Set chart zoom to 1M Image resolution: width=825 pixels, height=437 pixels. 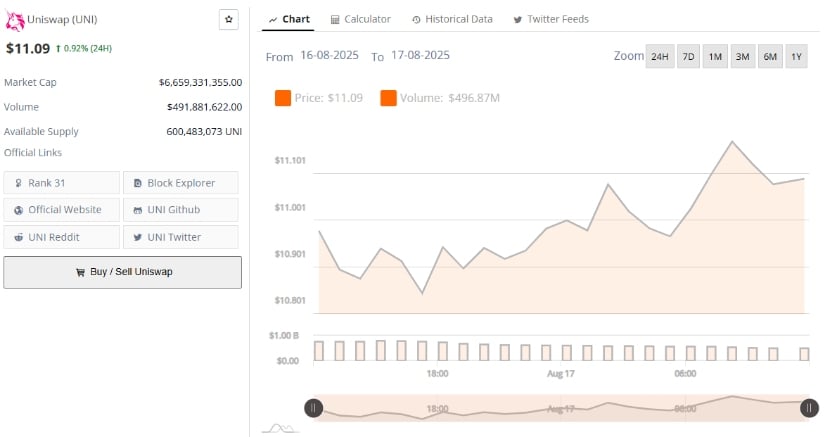point(715,56)
